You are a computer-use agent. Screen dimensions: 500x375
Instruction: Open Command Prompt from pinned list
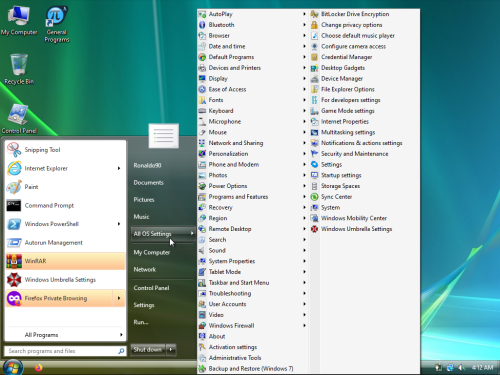(65, 205)
